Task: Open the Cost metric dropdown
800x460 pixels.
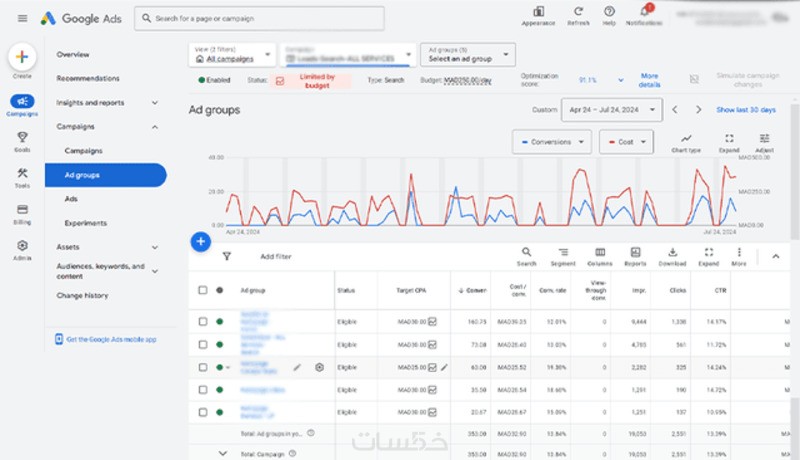Action: point(626,142)
